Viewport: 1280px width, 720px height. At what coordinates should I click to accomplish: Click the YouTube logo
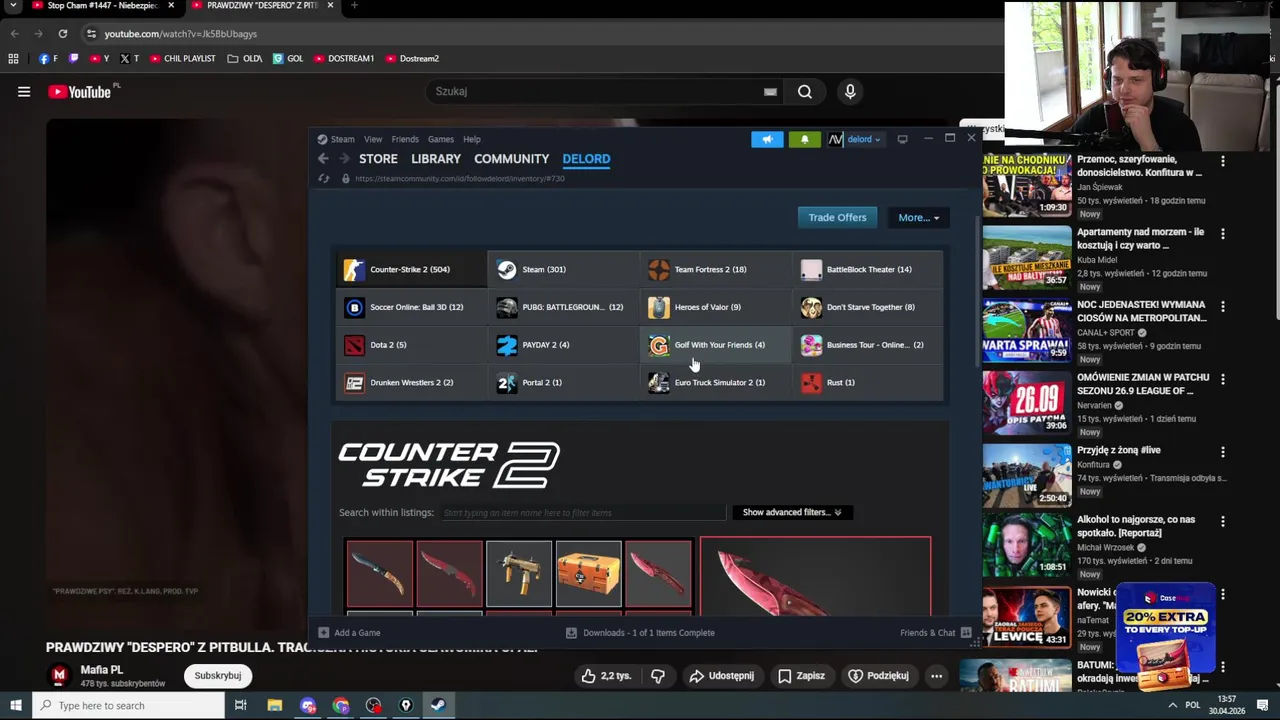click(x=80, y=92)
